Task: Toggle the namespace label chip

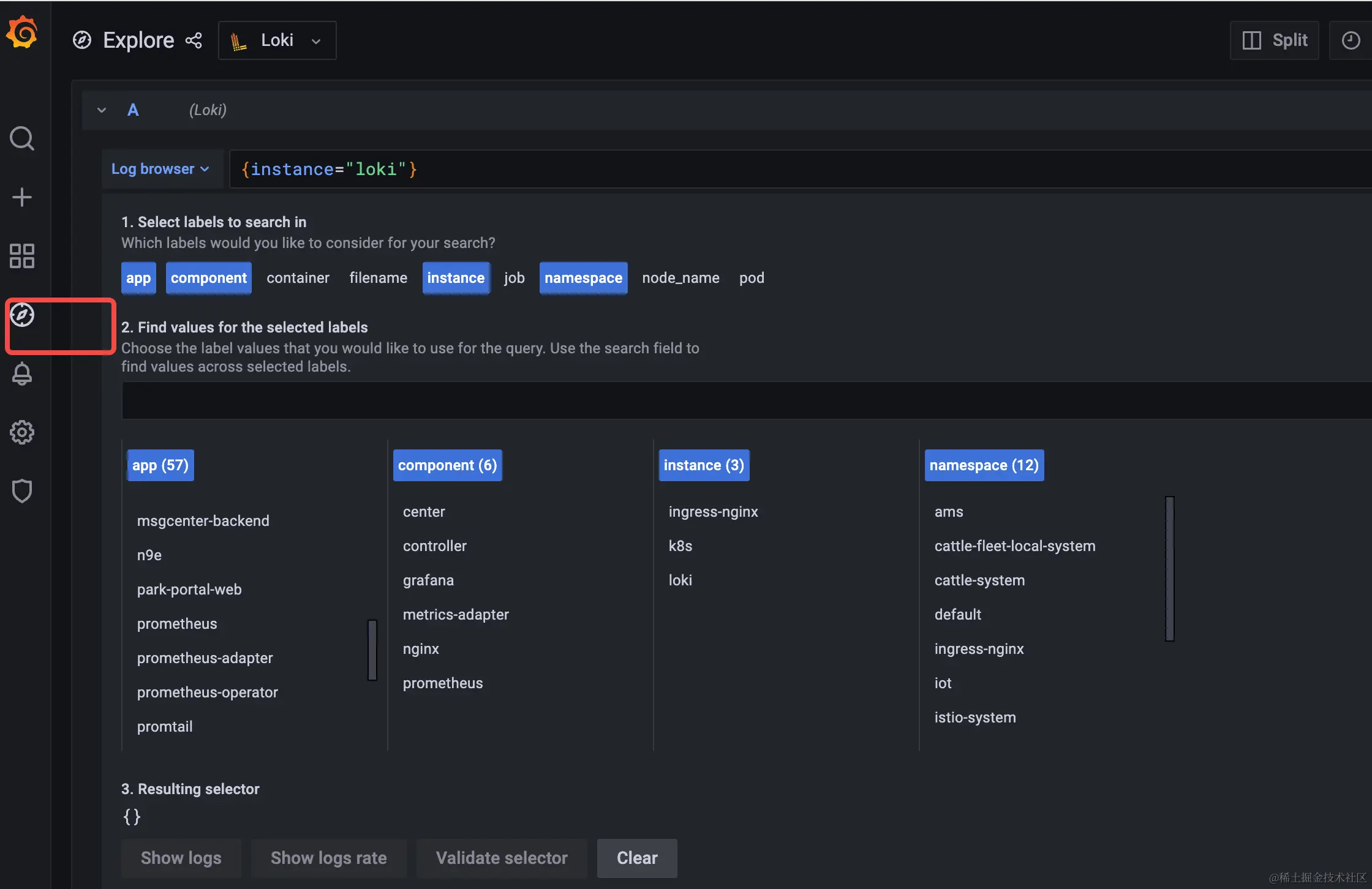Action: tap(584, 278)
